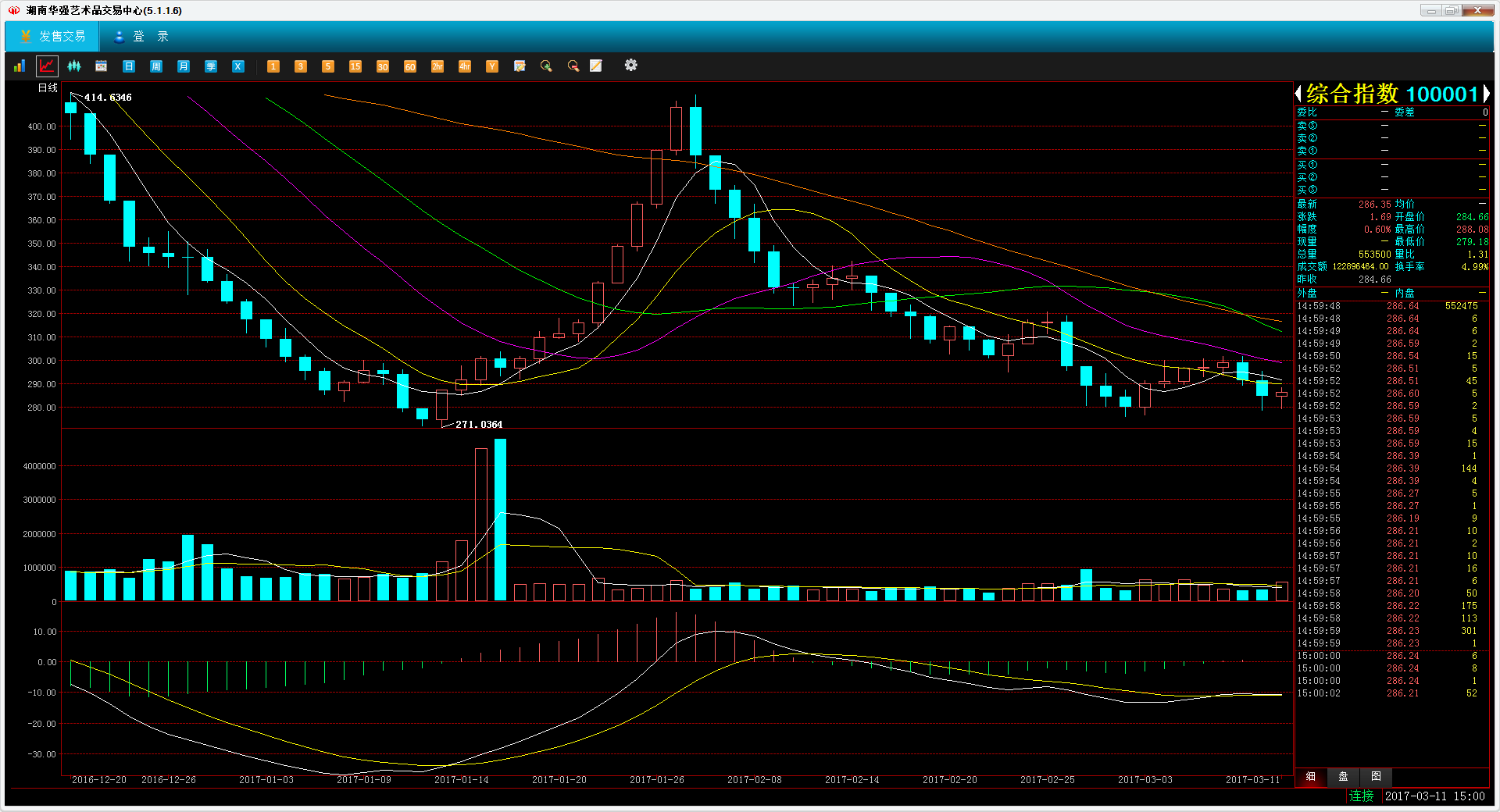Click the 内盘 label
Viewport: 1500px width, 812px height.
[1405, 294]
